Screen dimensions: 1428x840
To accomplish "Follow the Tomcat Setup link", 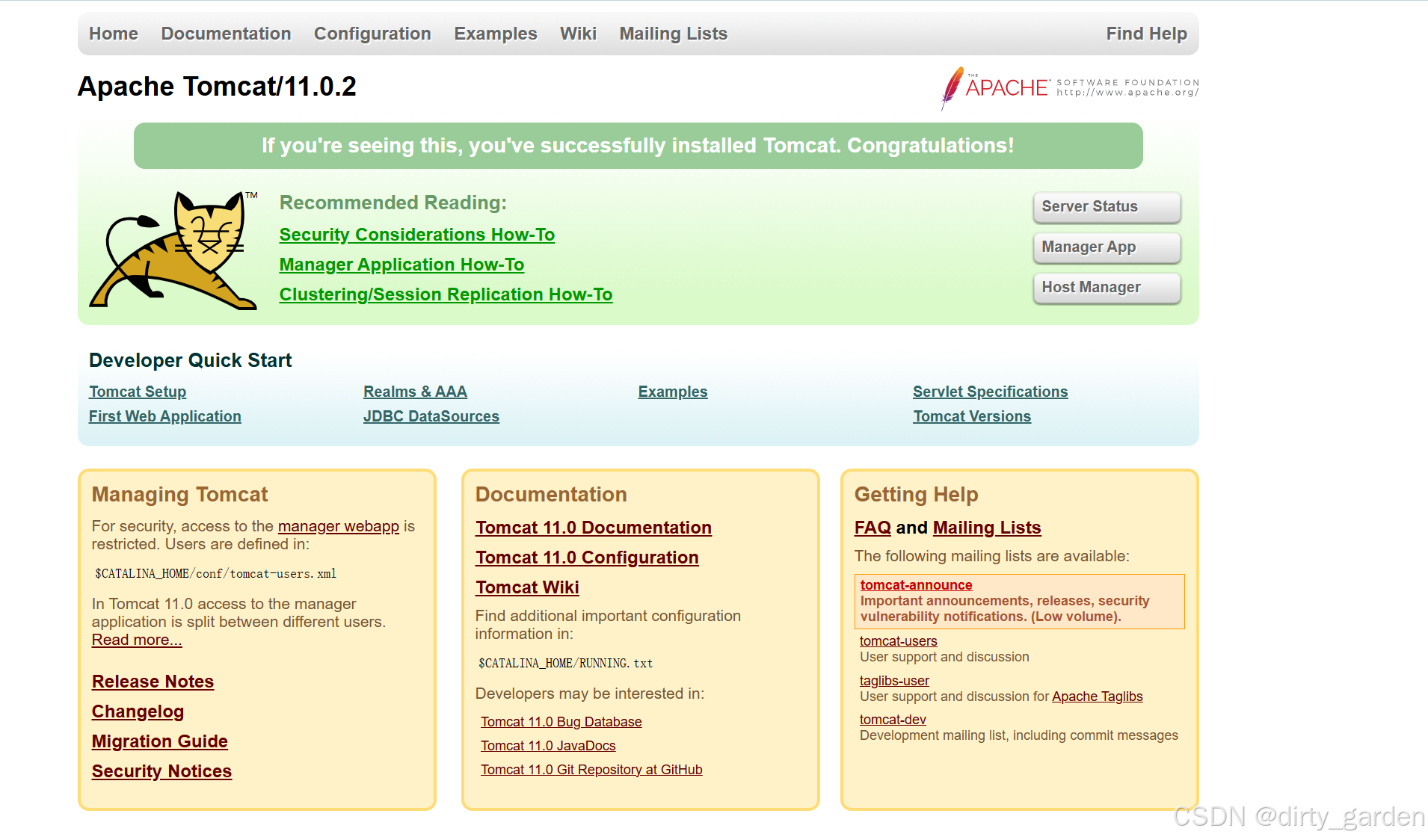I will (x=138, y=392).
